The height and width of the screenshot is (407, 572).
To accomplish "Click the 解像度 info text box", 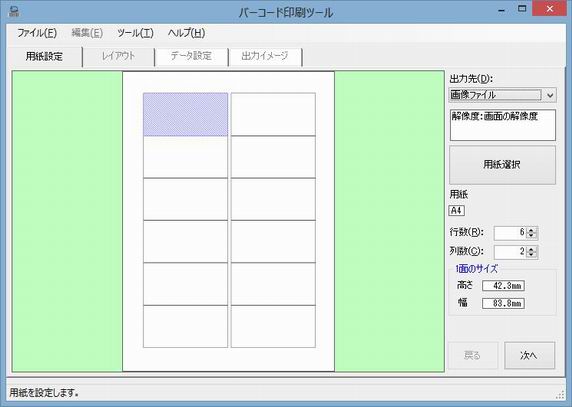I will coord(503,125).
